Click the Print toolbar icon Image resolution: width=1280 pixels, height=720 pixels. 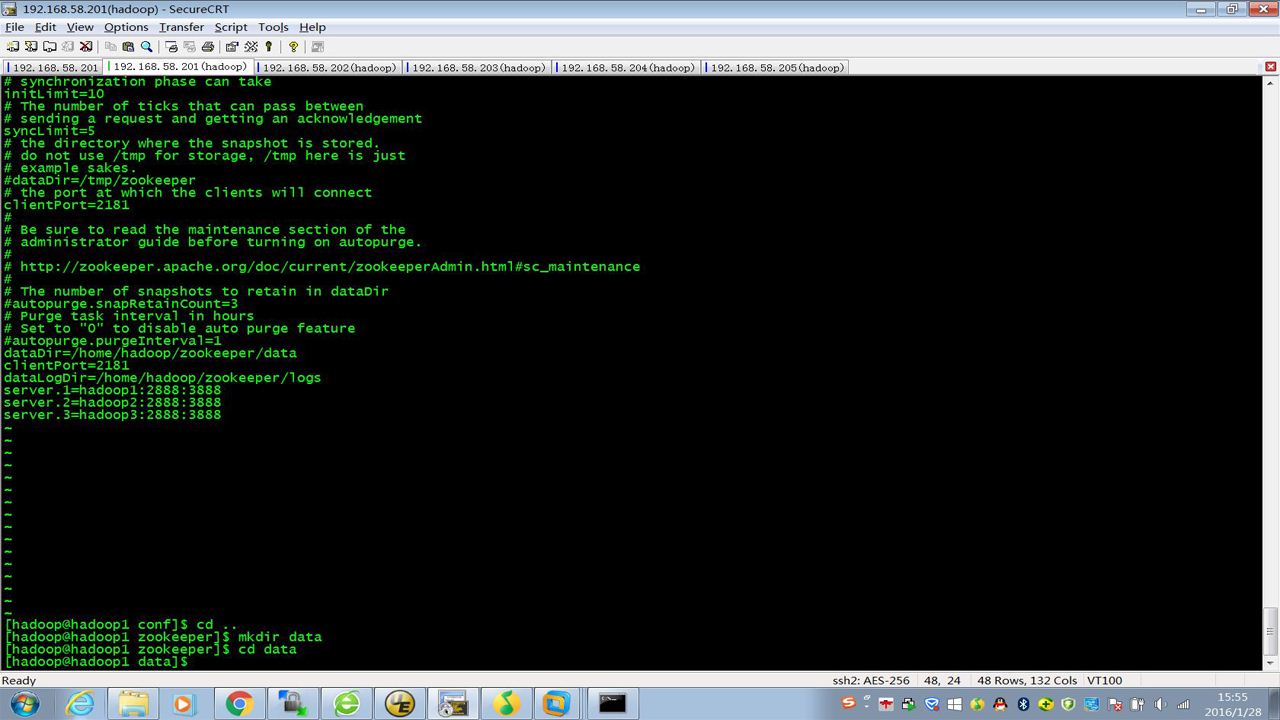(208, 46)
